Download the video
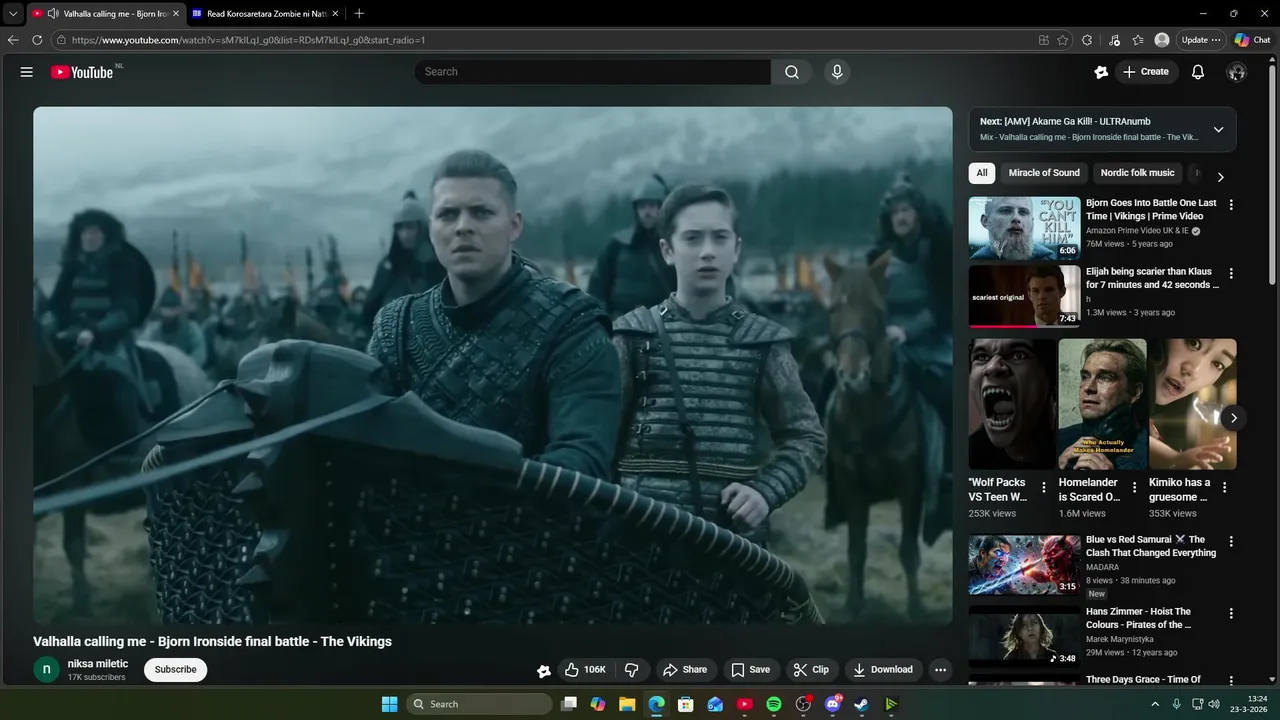The image size is (1280, 720). [883, 670]
